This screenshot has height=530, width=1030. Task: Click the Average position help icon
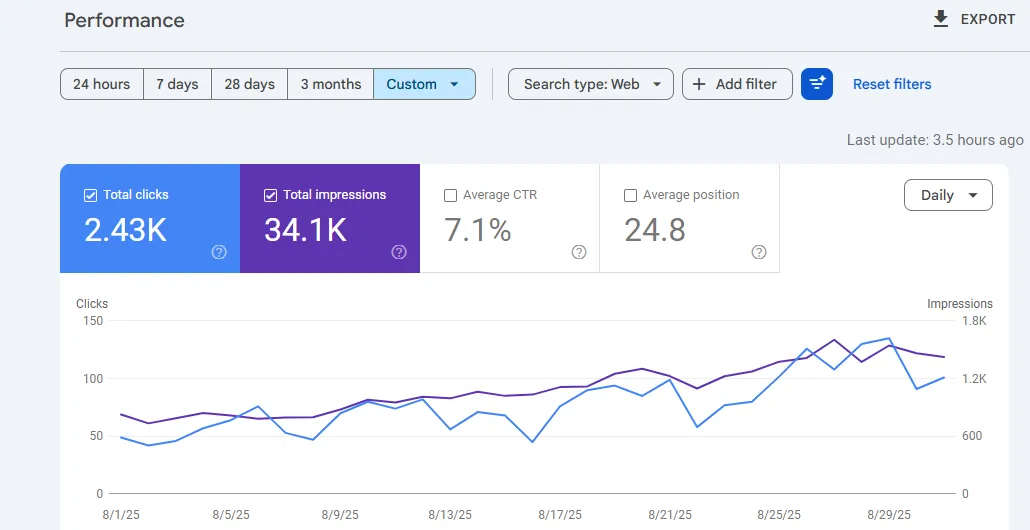tap(759, 252)
